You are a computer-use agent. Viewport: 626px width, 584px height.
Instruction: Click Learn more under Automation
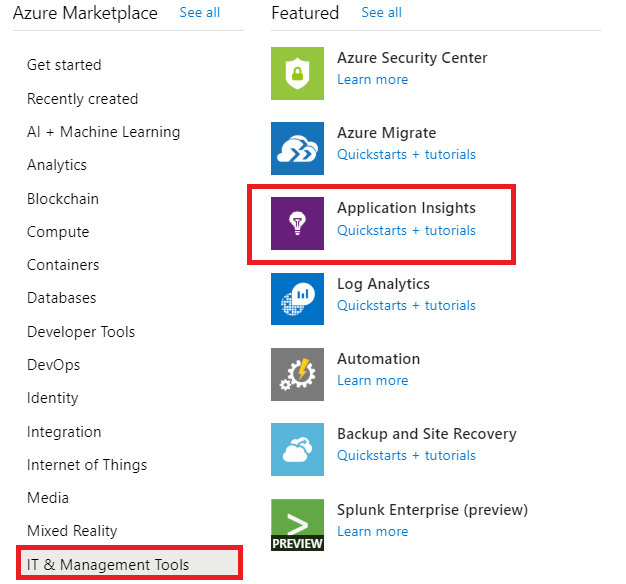click(372, 381)
